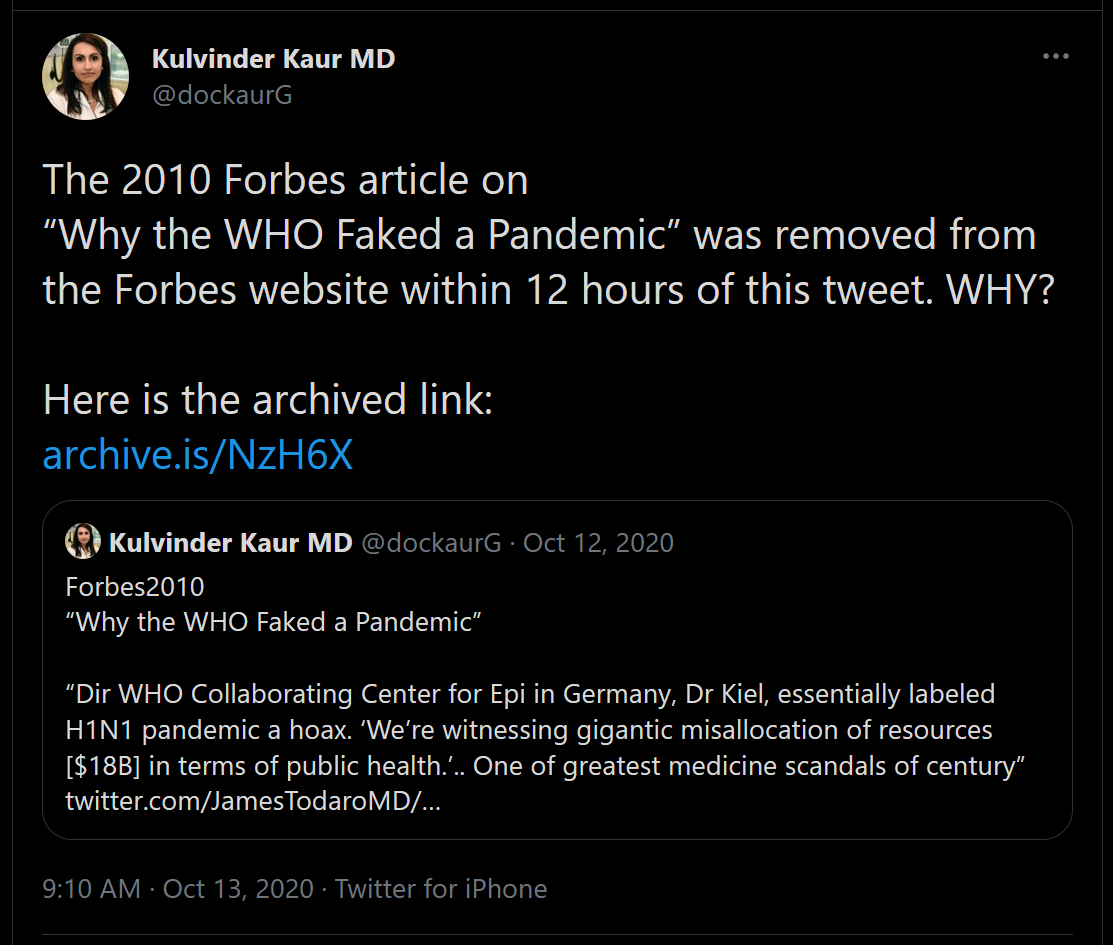Select 'Here is the archived link:' text
This screenshot has height=945, width=1113.
[268, 399]
